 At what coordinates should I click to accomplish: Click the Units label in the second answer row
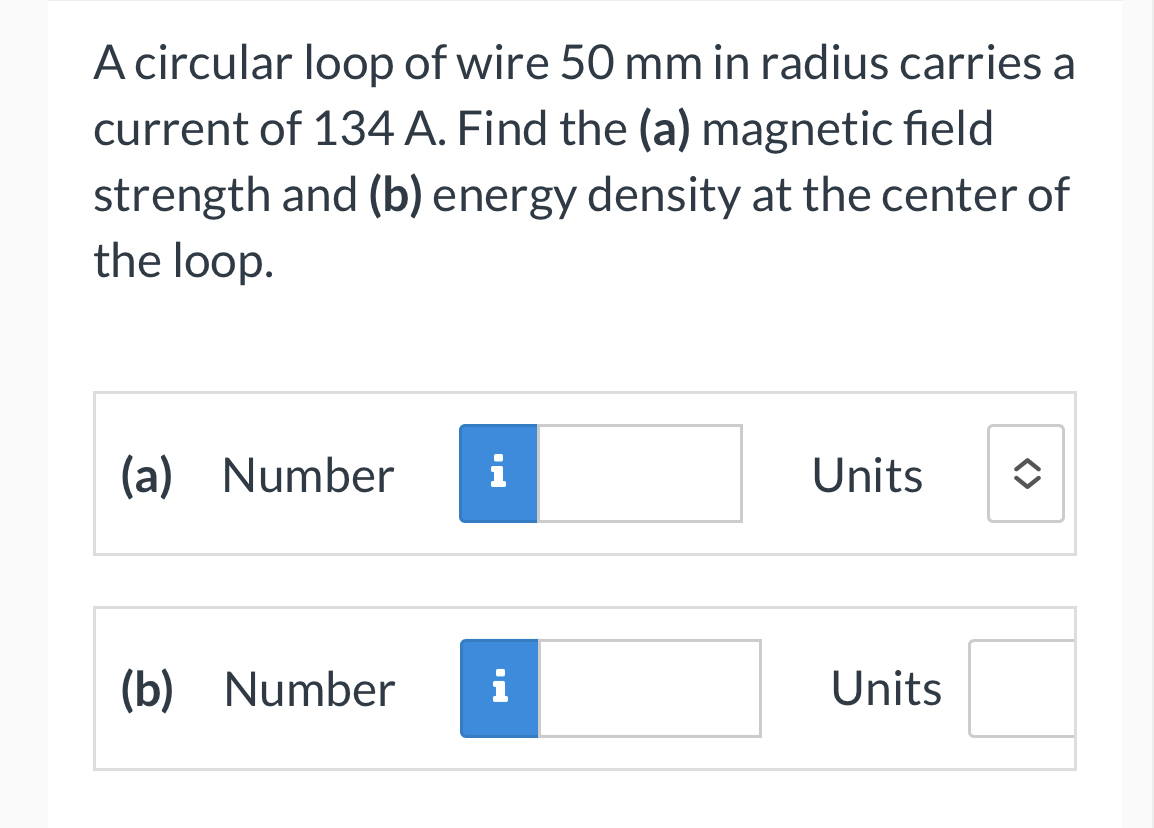886,688
